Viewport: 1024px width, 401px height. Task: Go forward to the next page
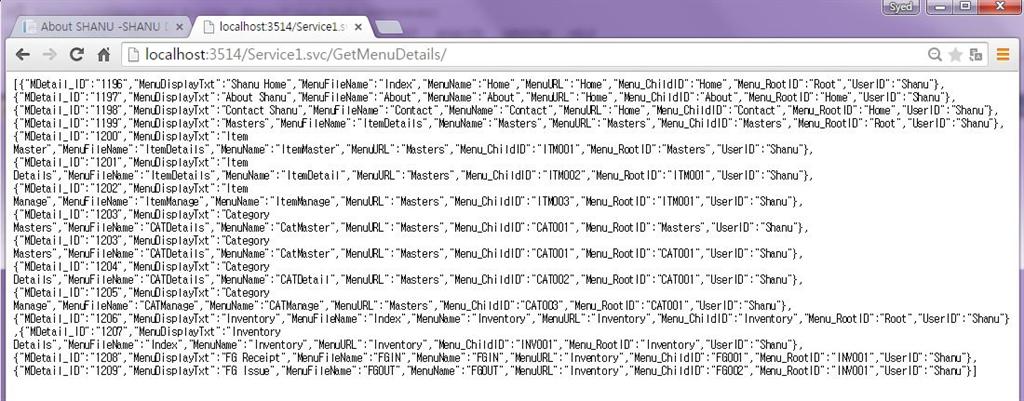tap(49, 55)
